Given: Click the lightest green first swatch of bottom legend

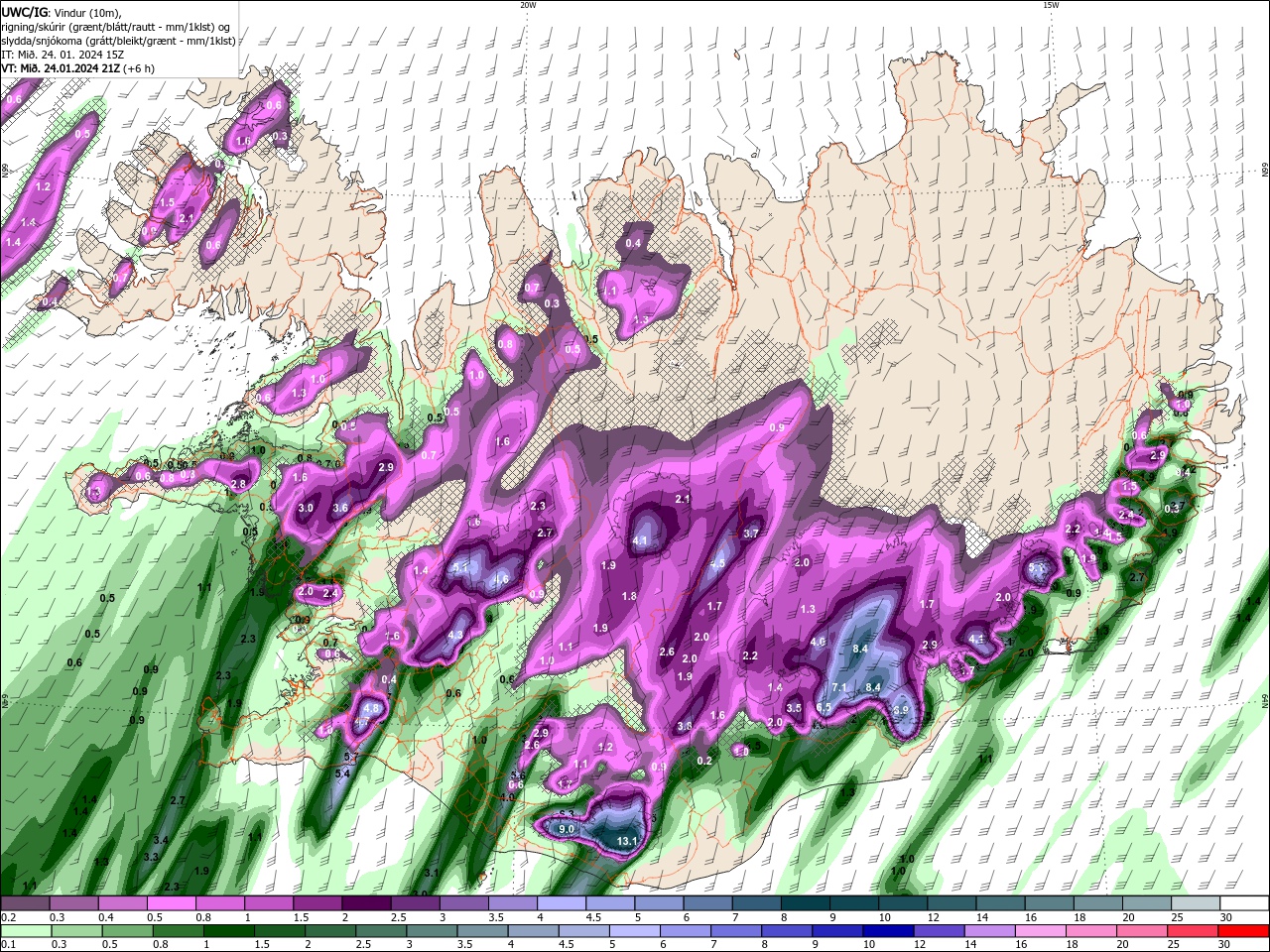Looking at the screenshot, I should tap(26, 930).
